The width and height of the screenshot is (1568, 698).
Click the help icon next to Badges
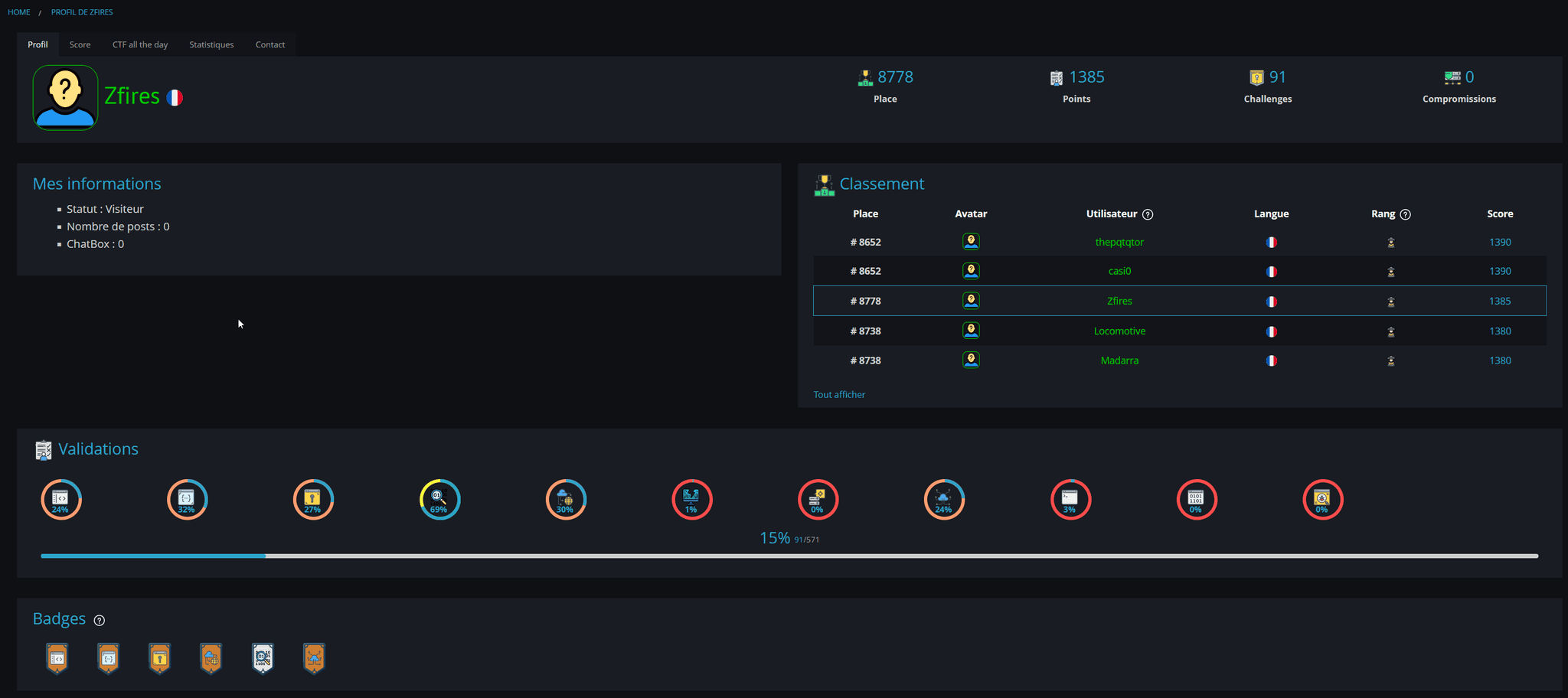[99, 621]
